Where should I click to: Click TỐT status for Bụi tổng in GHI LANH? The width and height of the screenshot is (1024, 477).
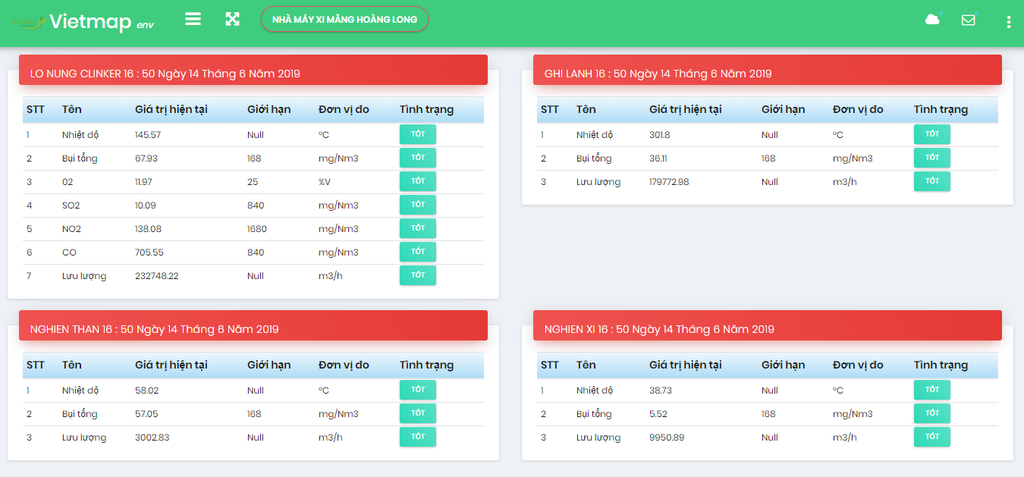(932, 157)
